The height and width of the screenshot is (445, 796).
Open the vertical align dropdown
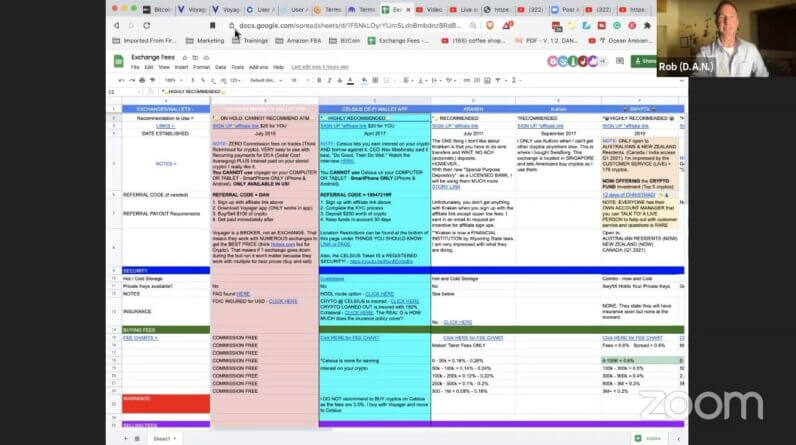click(421, 80)
